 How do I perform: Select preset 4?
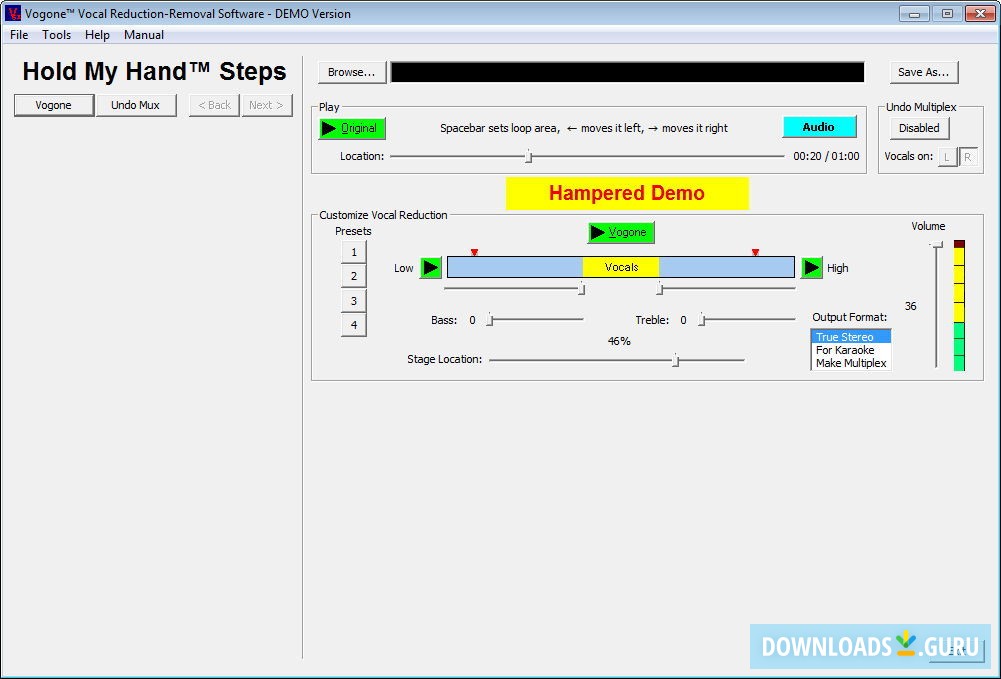tap(354, 325)
